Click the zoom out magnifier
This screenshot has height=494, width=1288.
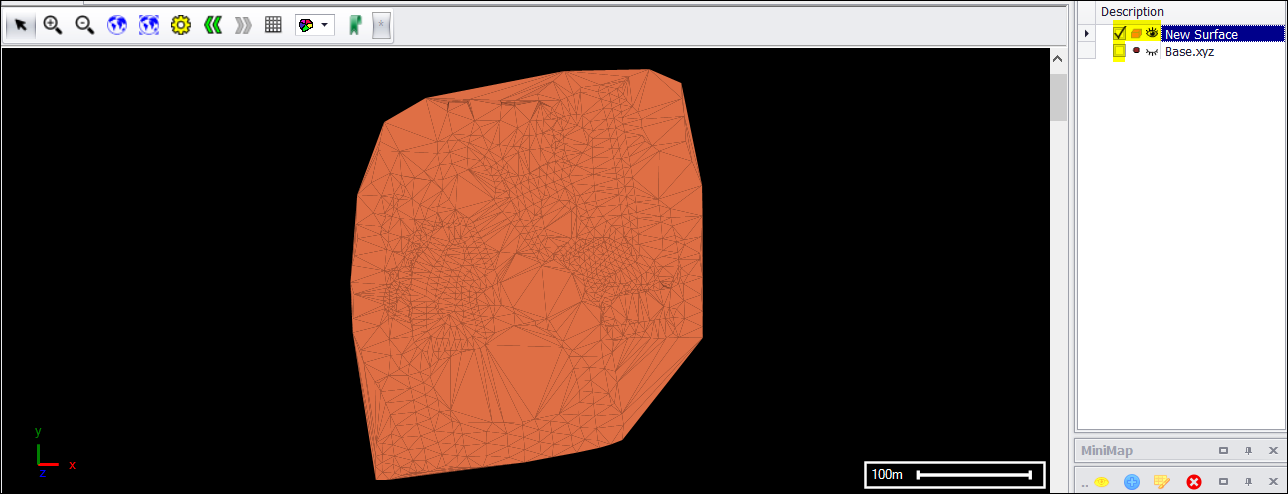85,26
